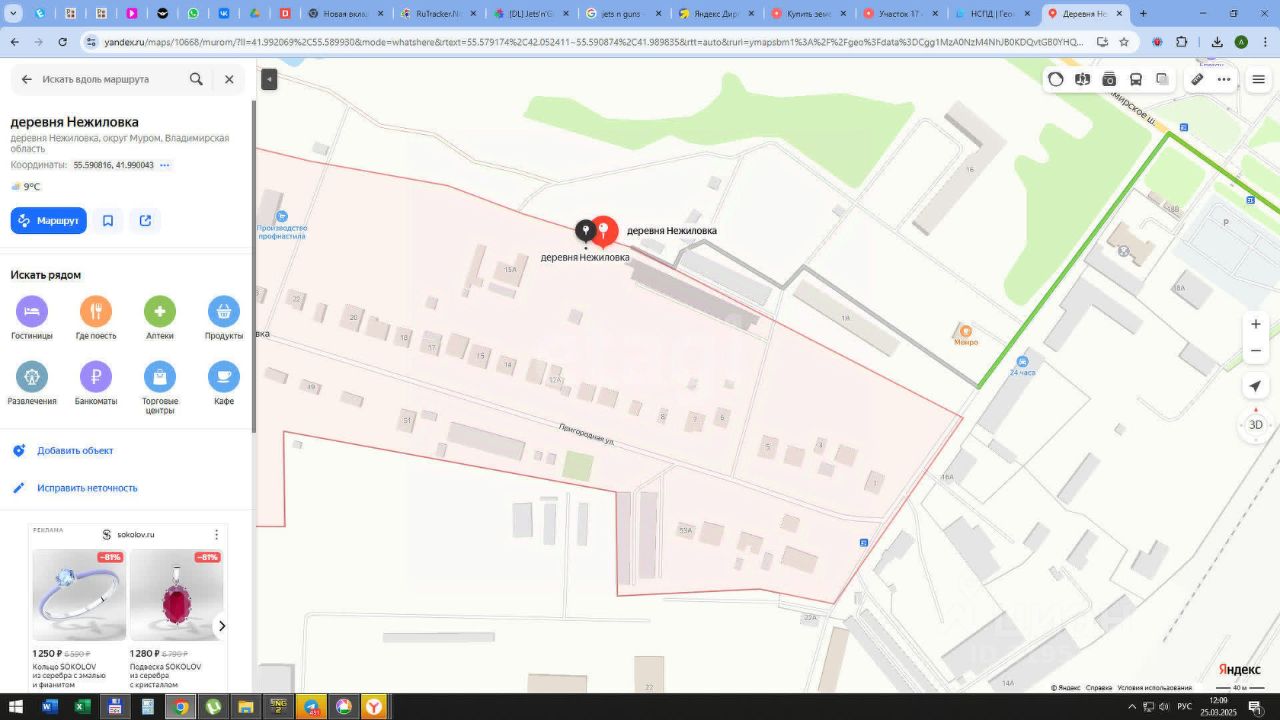Switch to the 'RuTracker' browser tab
Image resolution: width=1280 pixels, height=720 pixels.
(437, 14)
